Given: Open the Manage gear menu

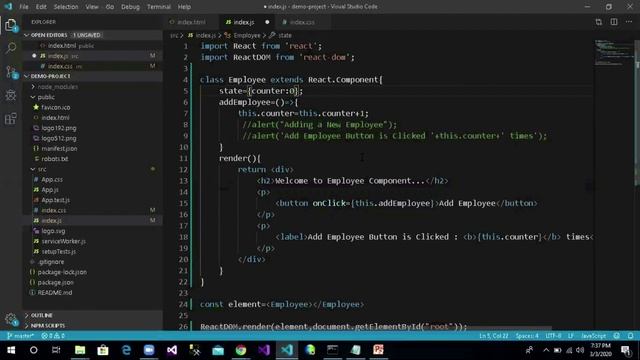Looking at the screenshot, I should (11, 319).
